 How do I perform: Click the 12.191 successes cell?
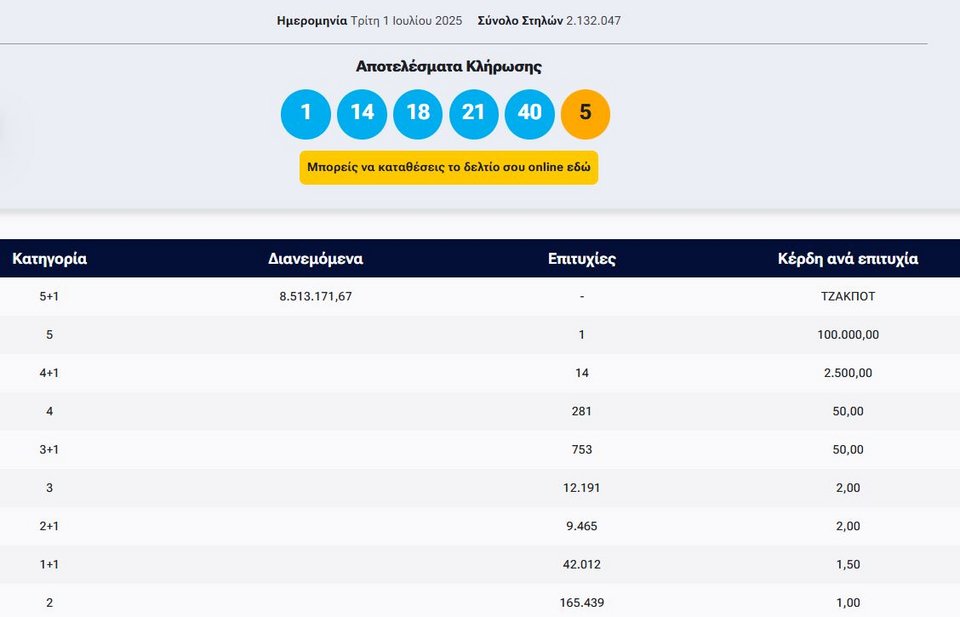click(582, 488)
